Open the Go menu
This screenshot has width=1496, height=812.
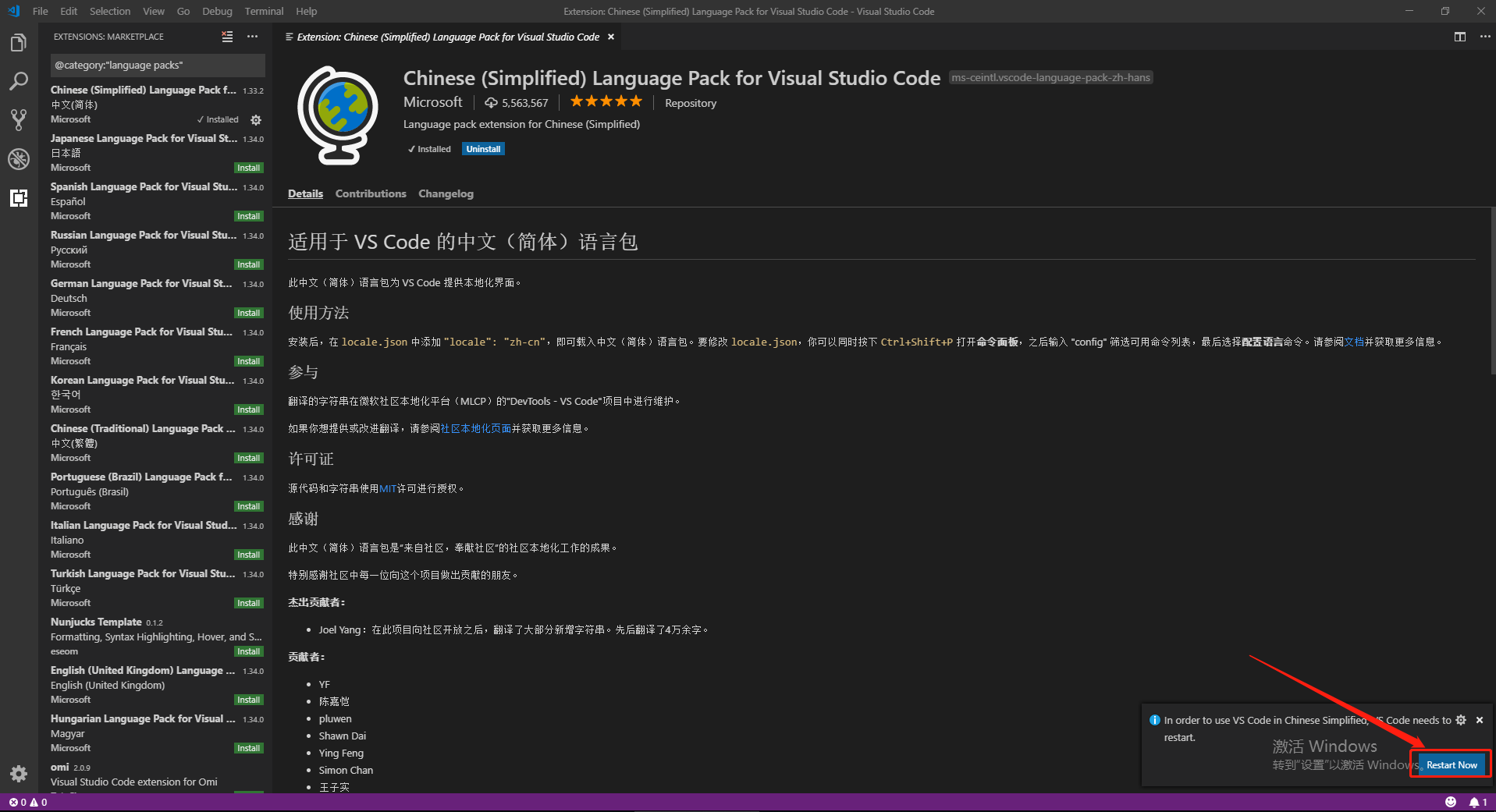pos(183,11)
